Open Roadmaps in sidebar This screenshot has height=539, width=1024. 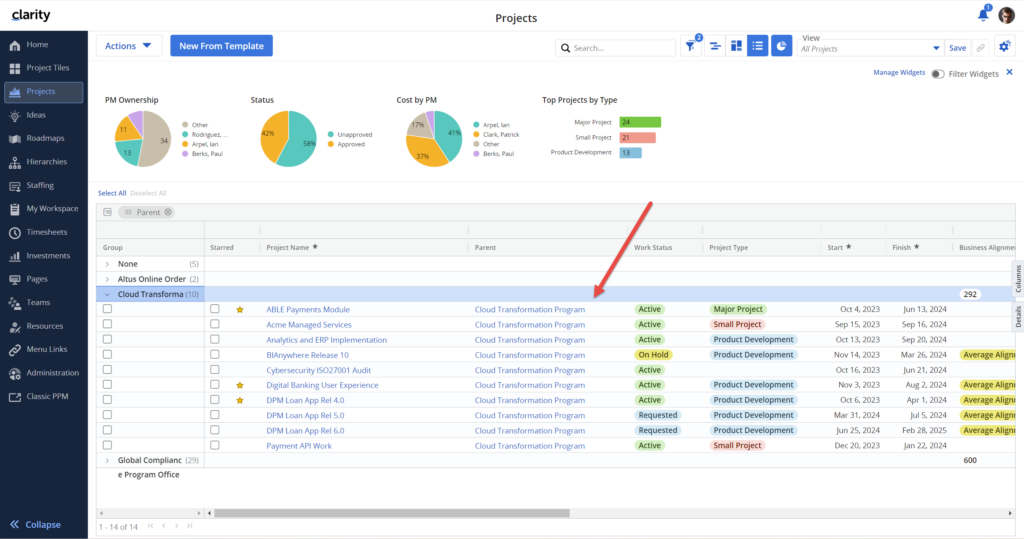[43, 139]
